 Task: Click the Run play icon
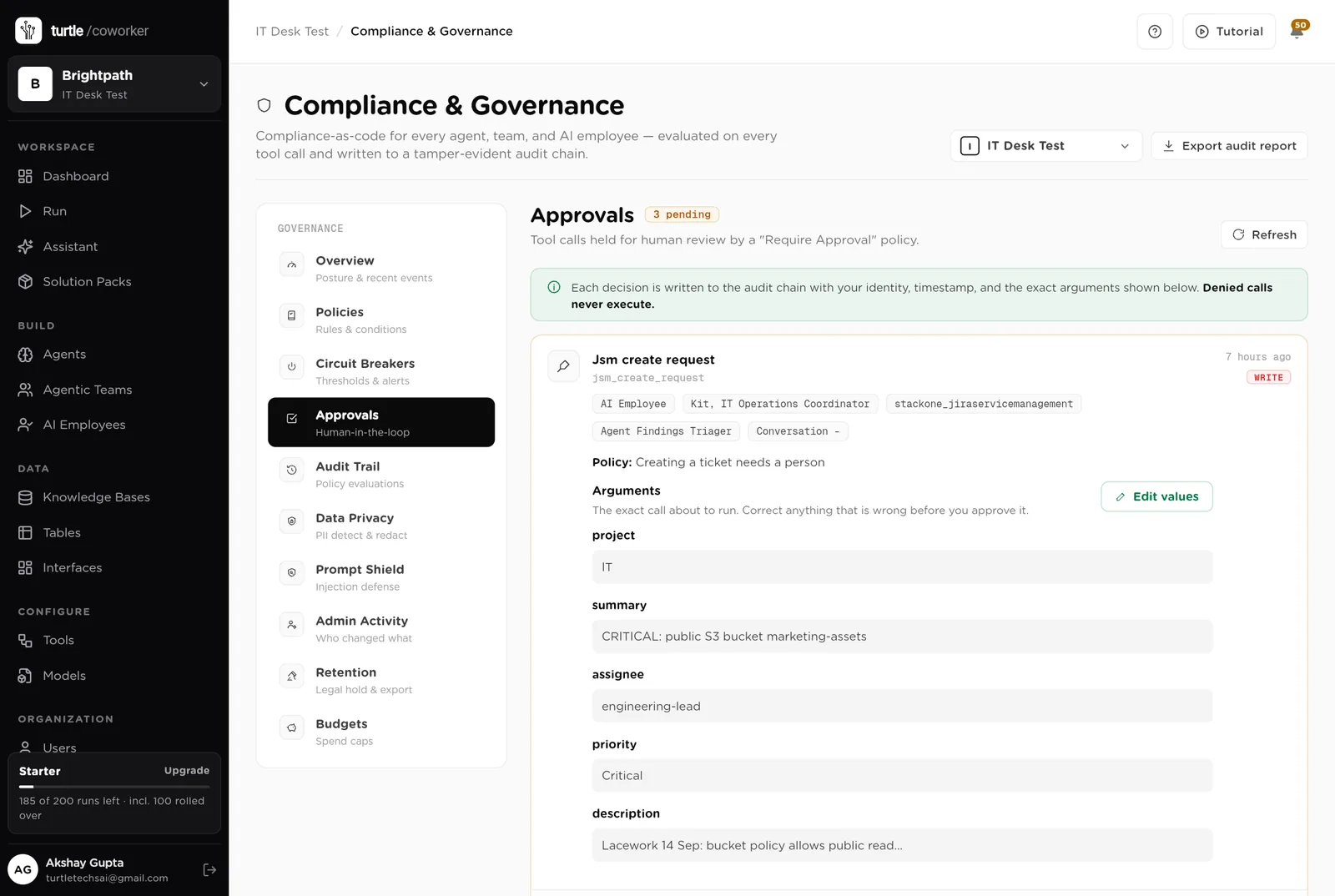(25, 211)
